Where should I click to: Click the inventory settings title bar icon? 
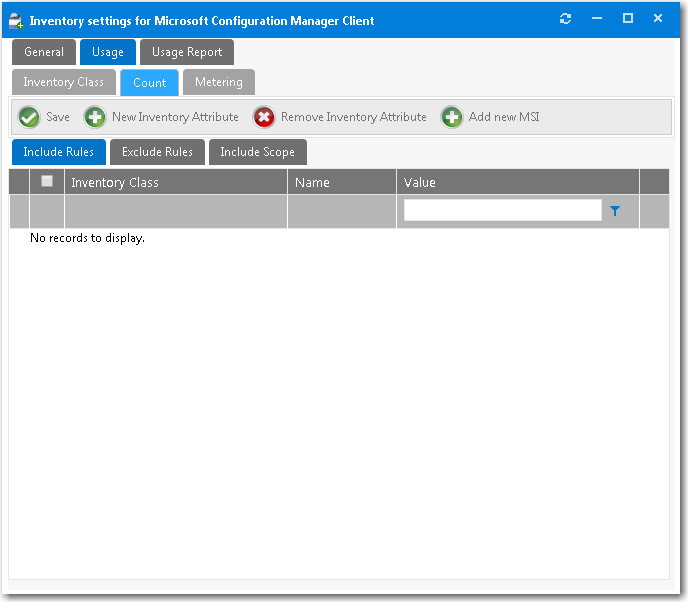[16, 21]
